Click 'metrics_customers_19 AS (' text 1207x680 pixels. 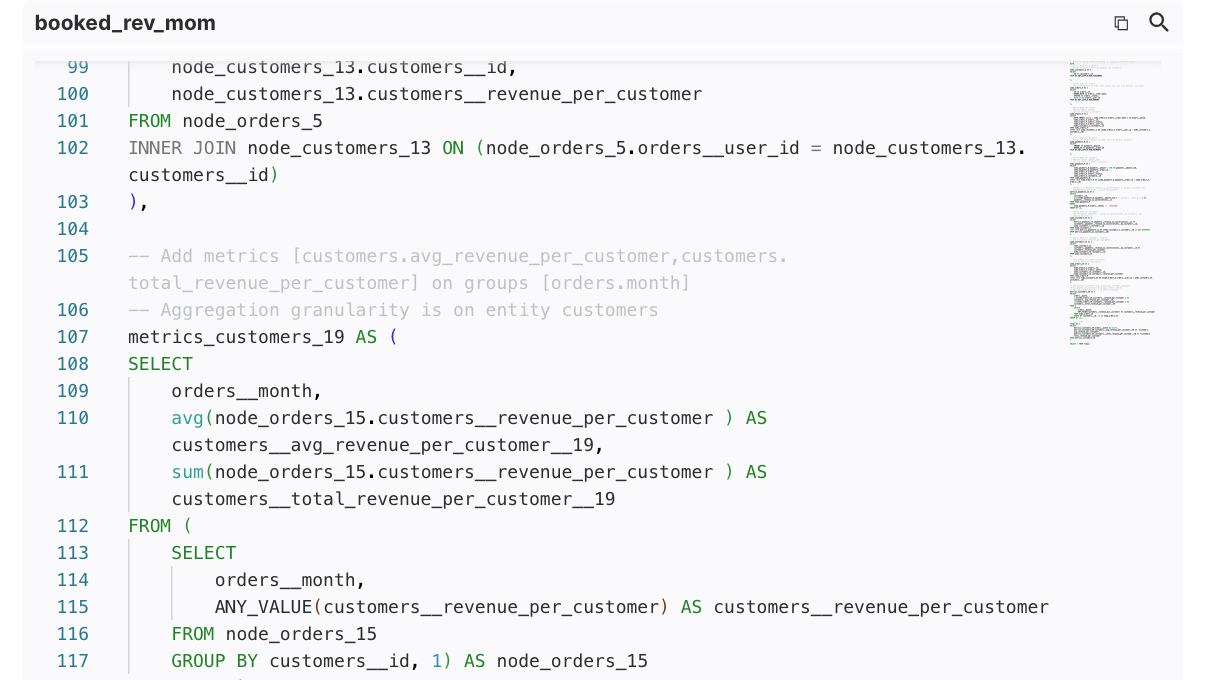[263, 337]
